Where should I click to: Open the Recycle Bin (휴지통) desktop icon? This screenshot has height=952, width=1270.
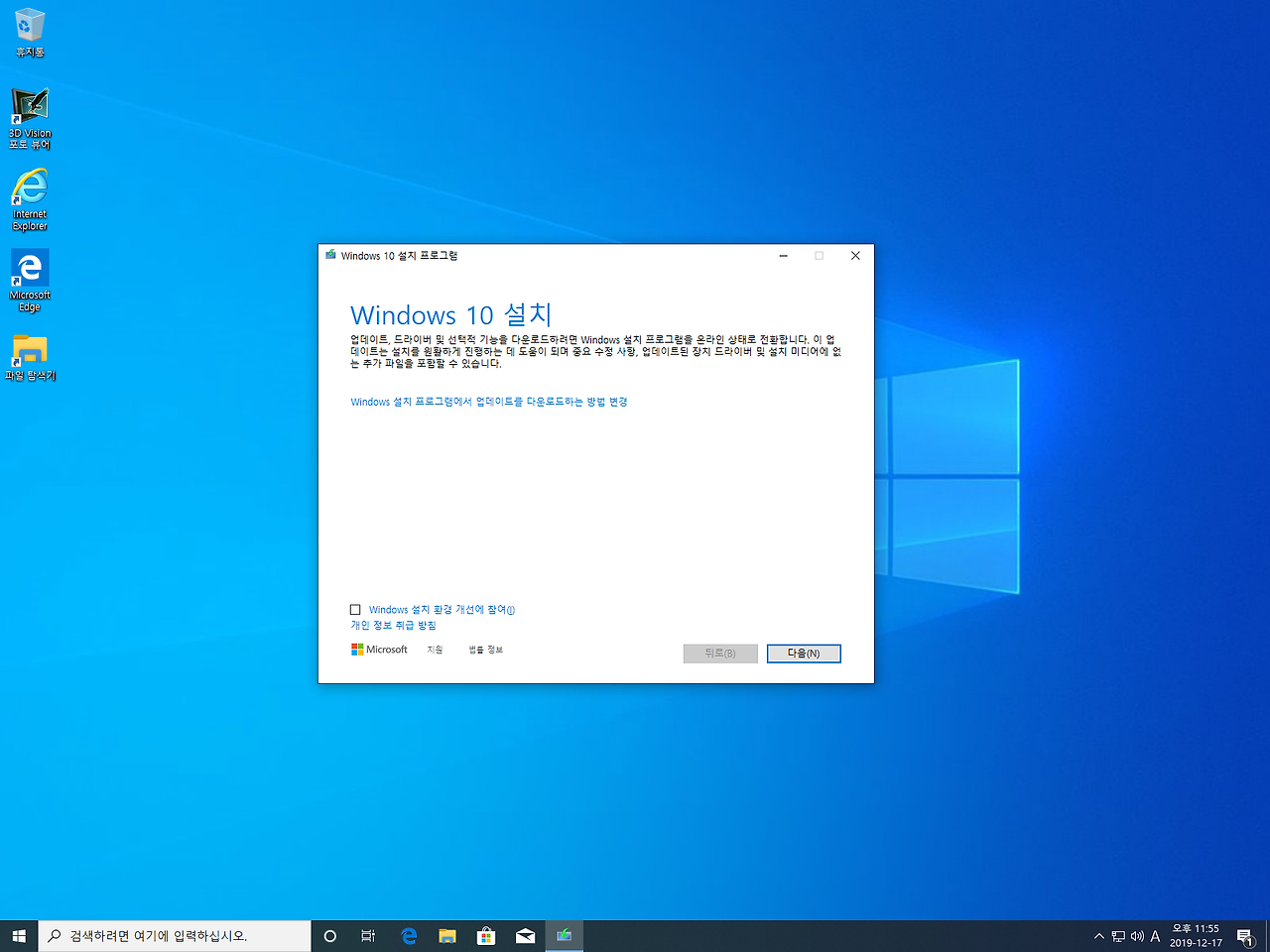(30, 32)
